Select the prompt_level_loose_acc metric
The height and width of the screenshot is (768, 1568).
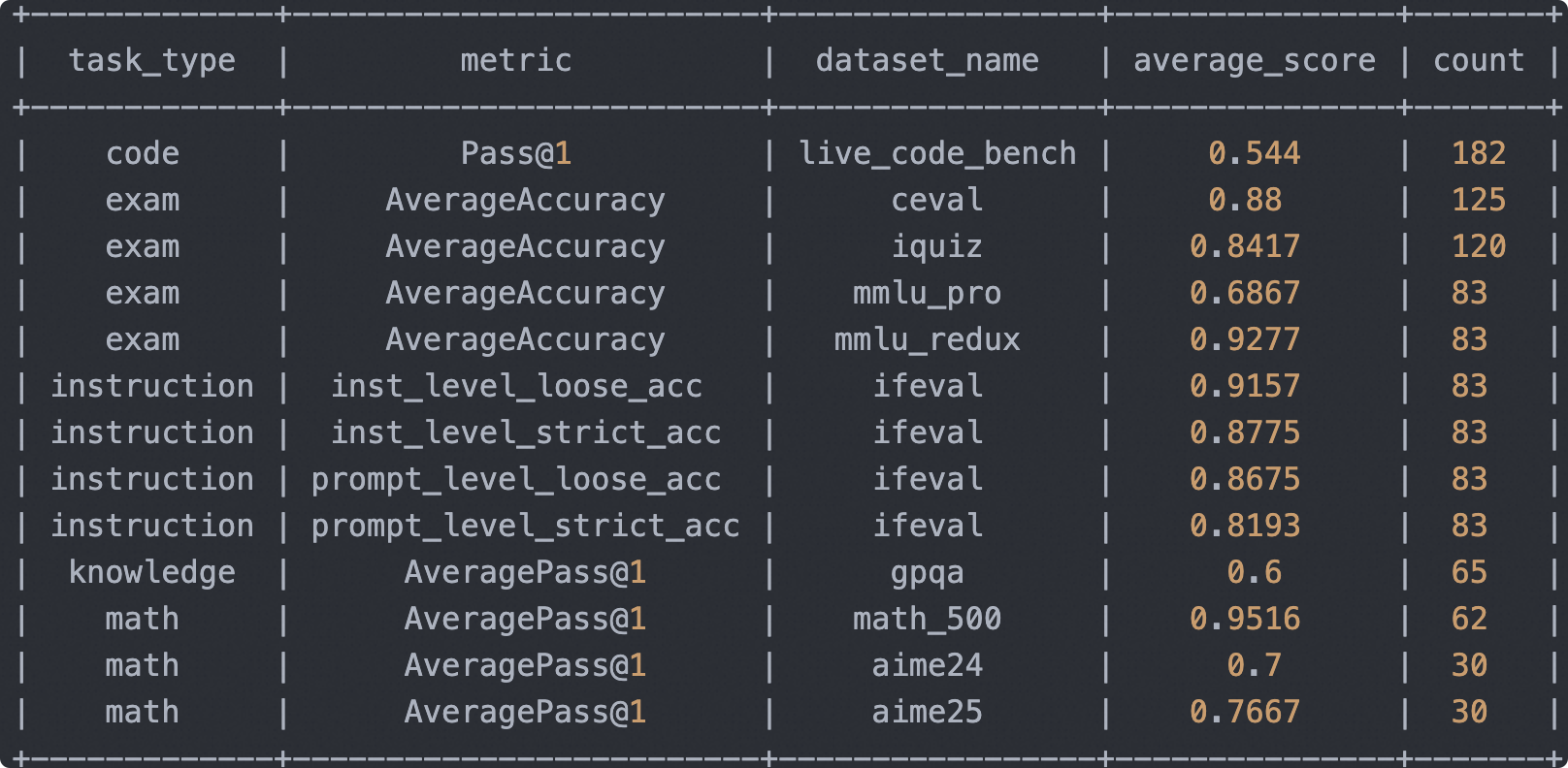point(516,480)
